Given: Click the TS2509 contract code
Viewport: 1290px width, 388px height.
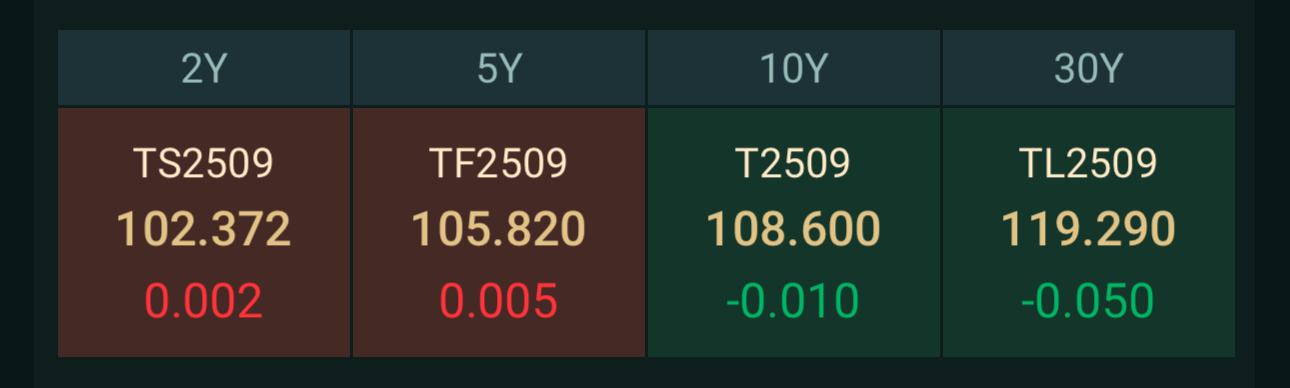Looking at the screenshot, I should click(204, 164).
